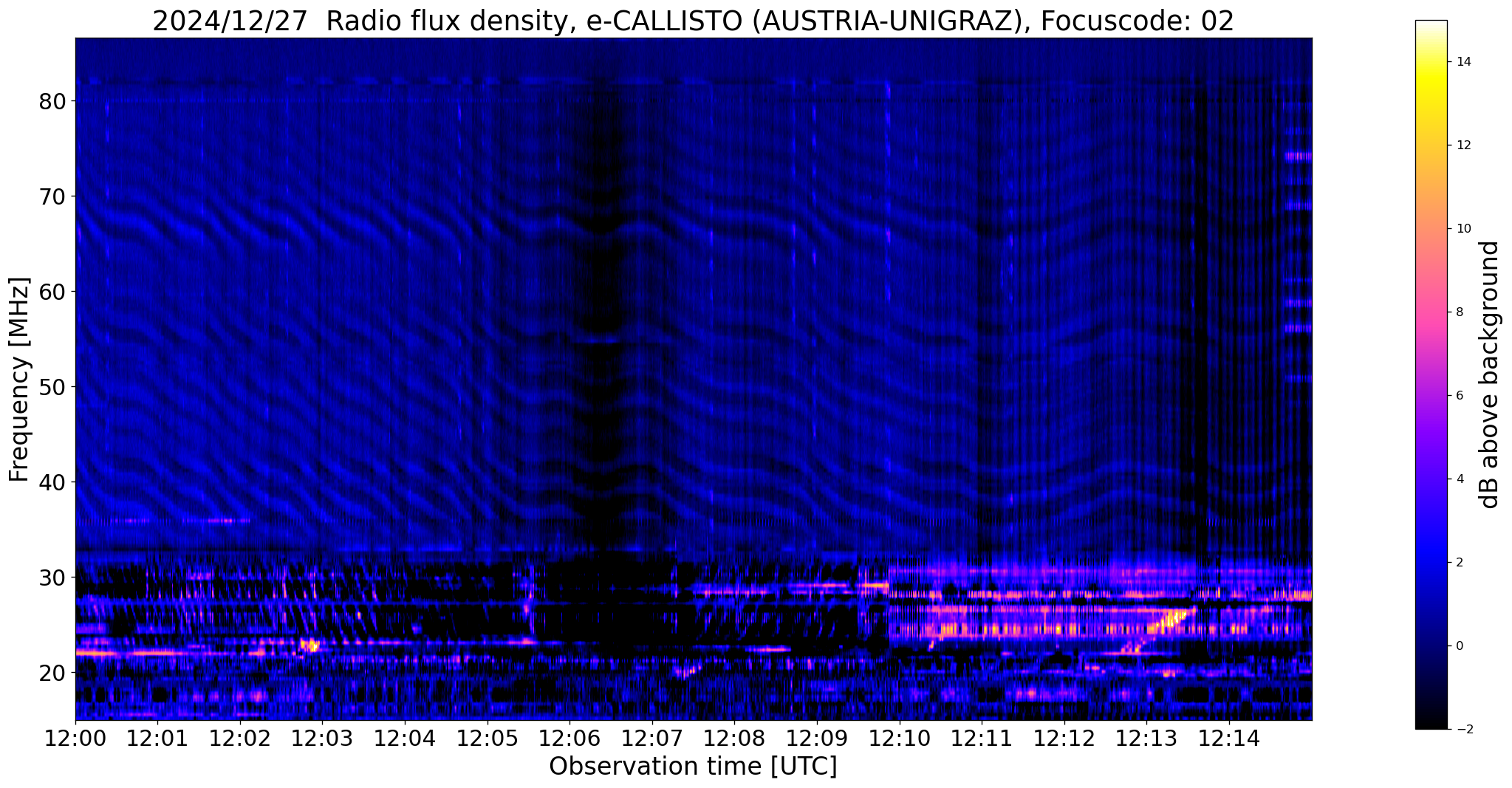Click the 12:03 time tick label
The height and width of the screenshot is (788, 1512).
coord(322,738)
